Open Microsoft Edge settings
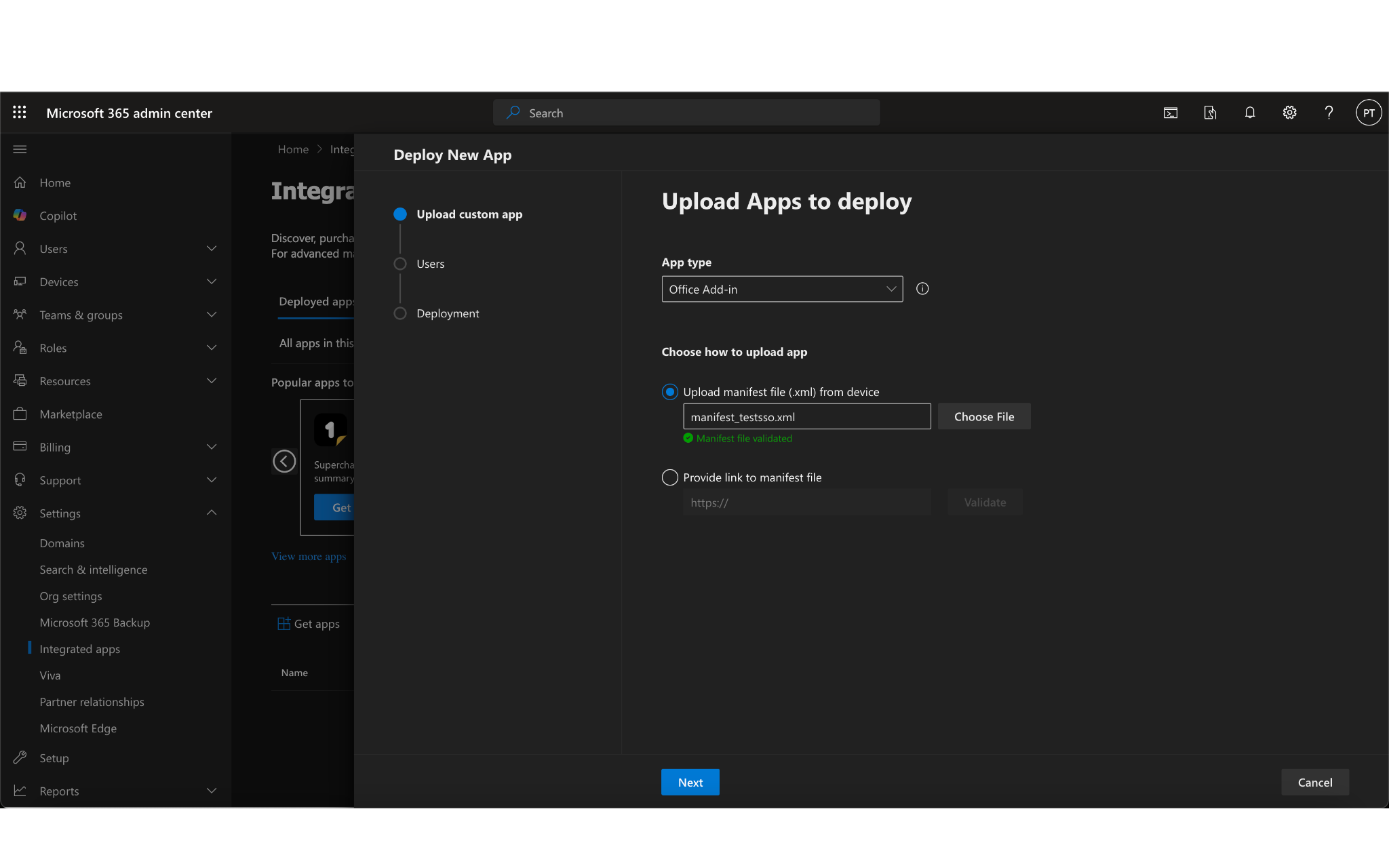Viewport: 1389px width, 868px height. (78, 728)
